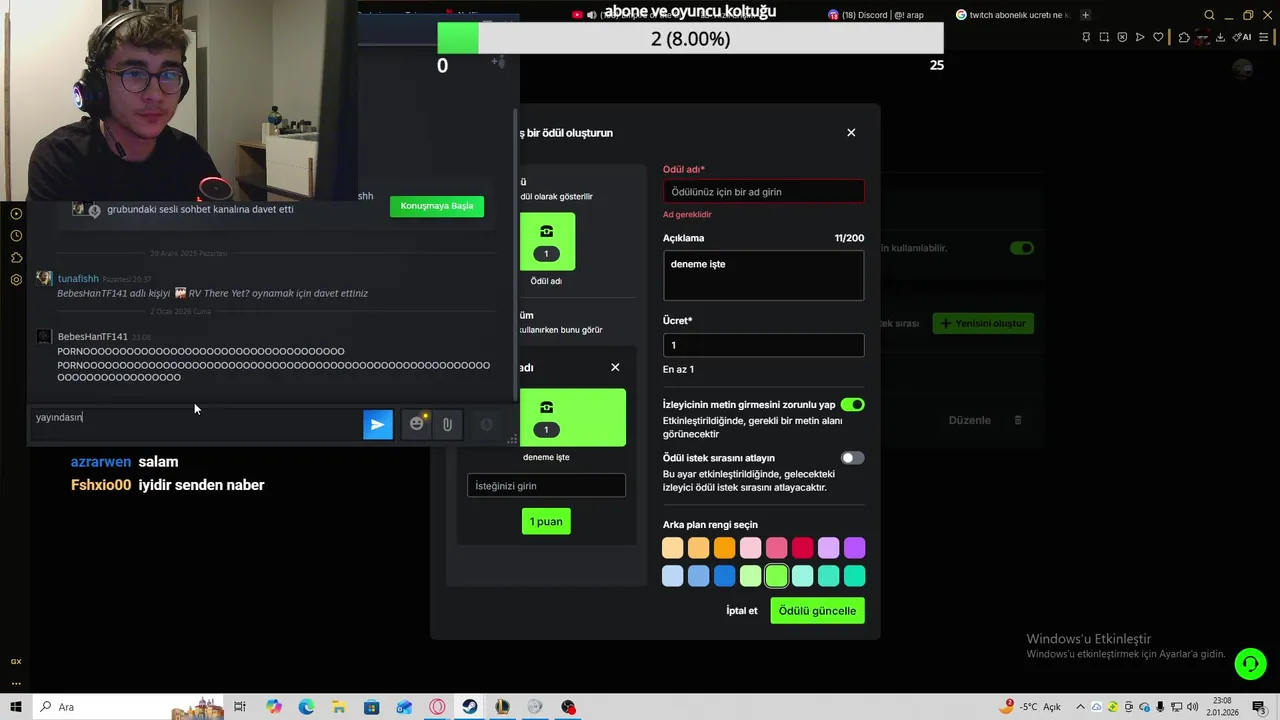This screenshot has width=1280, height=720.
Task: Open the browser easy setup menu icon
Action: pyautogui.click(x=1266, y=38)
